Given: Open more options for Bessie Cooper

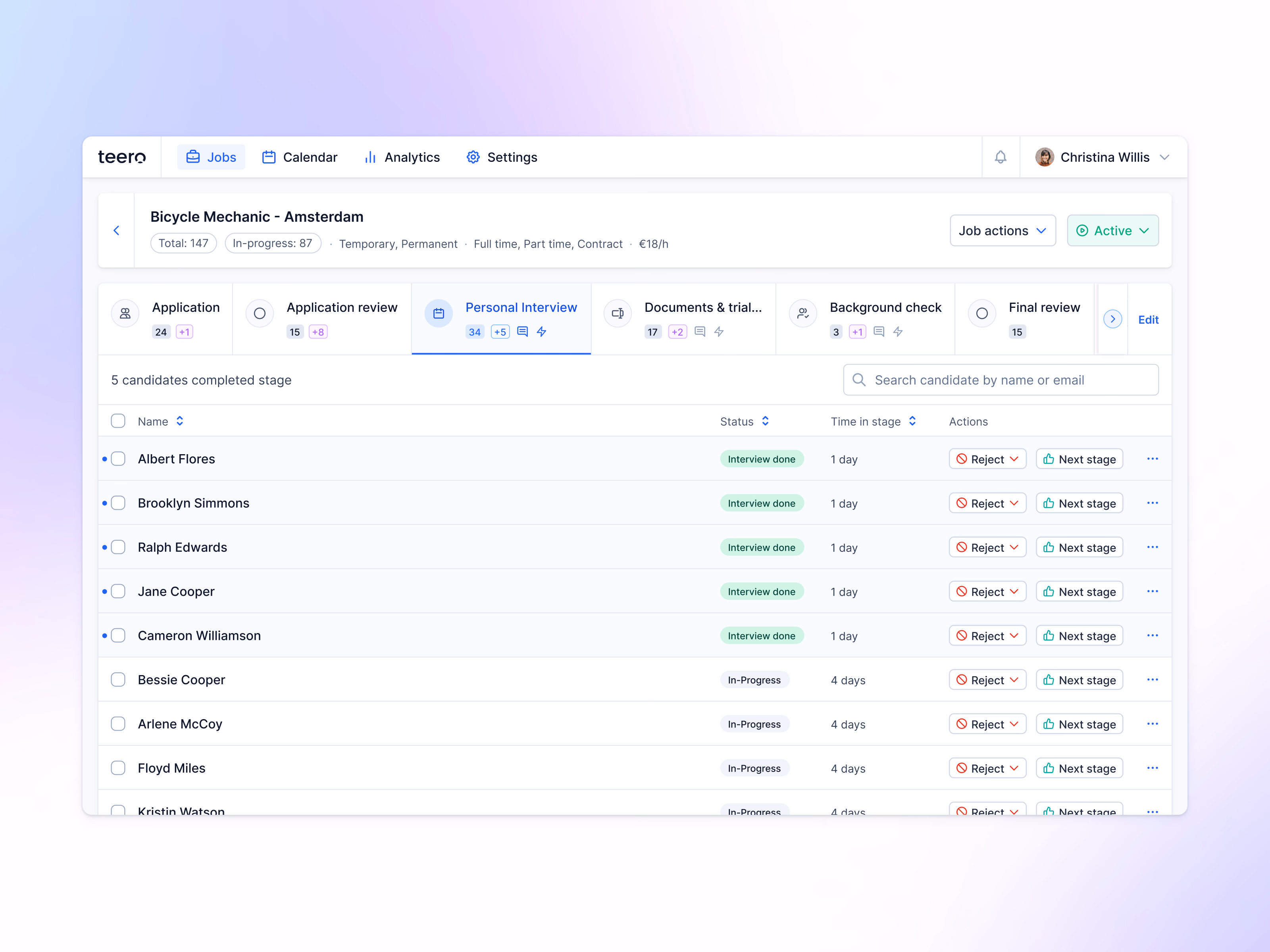Looking at the screenshot, I should coord(1152,680).
